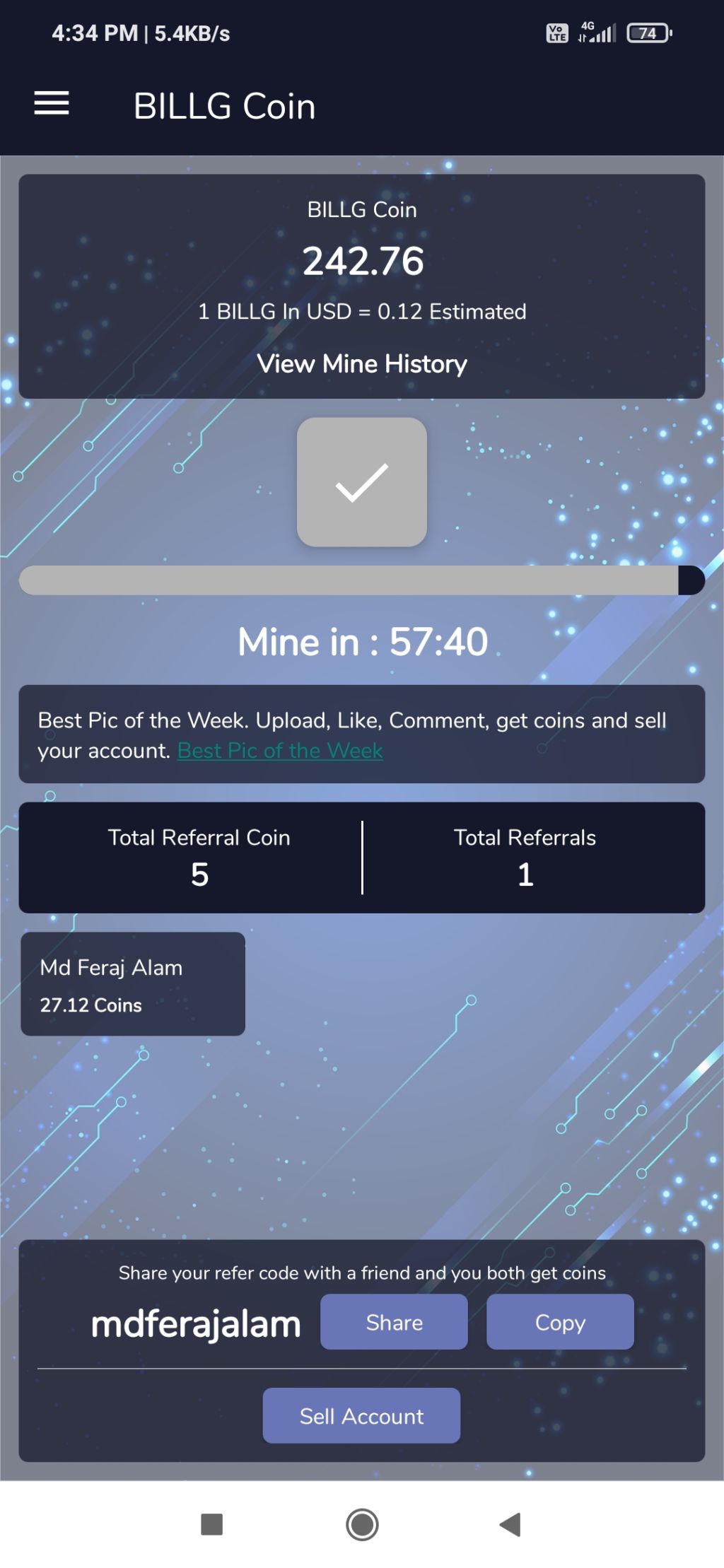The image size is (724, 1568).
Task: Tap the Mine in countdown timer
Action: point(363,642)
